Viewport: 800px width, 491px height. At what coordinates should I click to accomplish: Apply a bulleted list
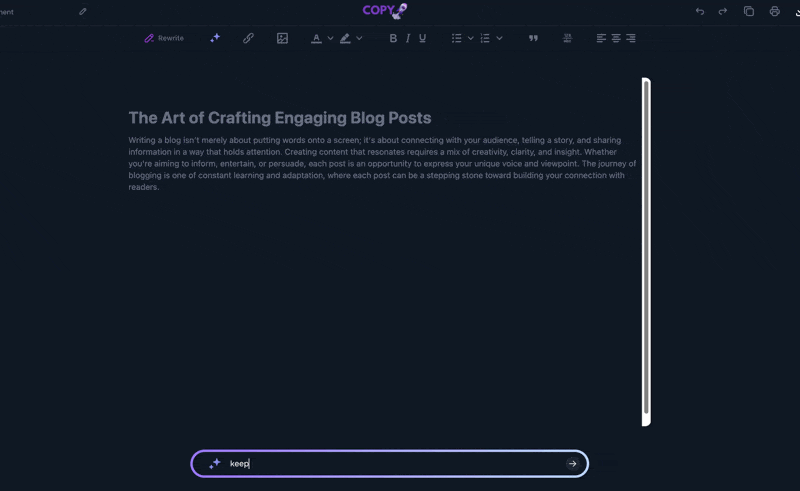click(x=456, y=38)
